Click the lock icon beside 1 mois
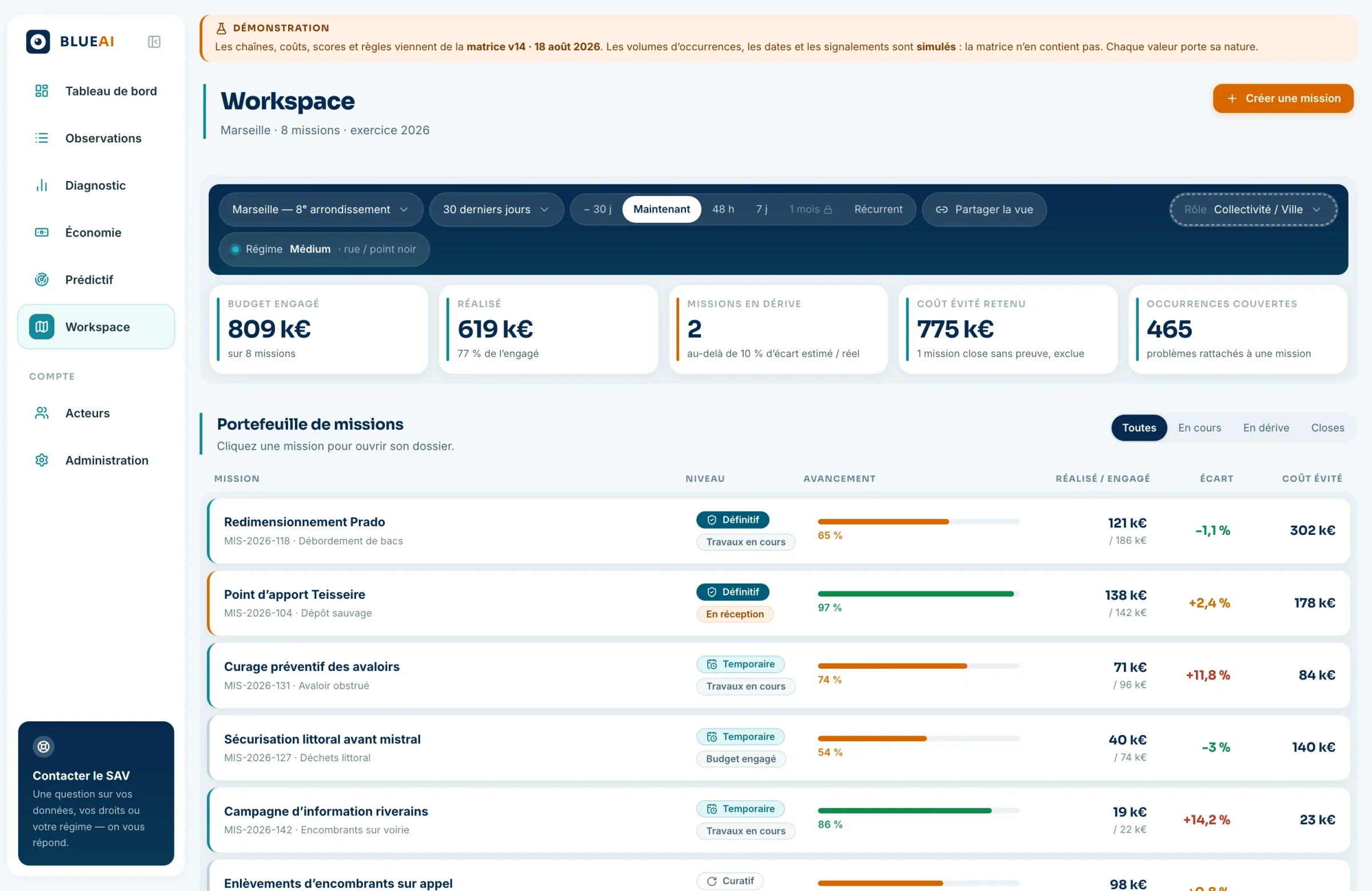The image size is (1372, 891). (x=828, y=210)
